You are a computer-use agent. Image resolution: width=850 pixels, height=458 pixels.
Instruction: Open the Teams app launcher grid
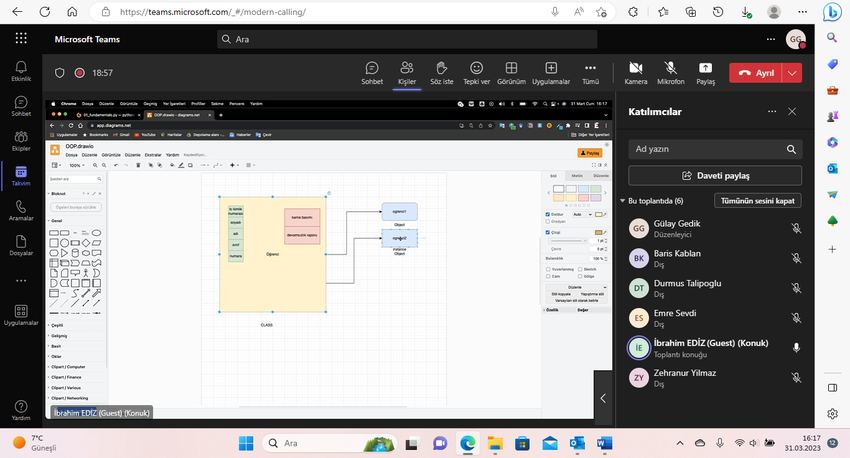(x=21, y=38)
